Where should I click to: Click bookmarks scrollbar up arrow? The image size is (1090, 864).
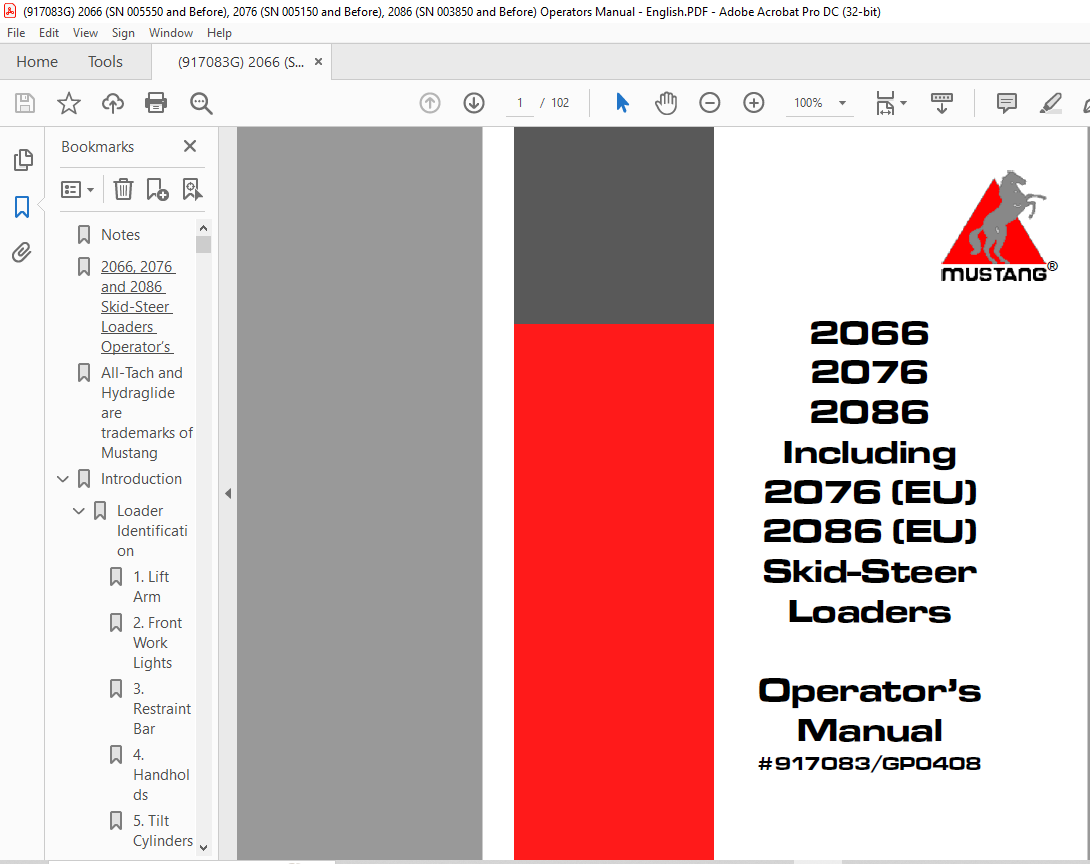tap(203, 228)
